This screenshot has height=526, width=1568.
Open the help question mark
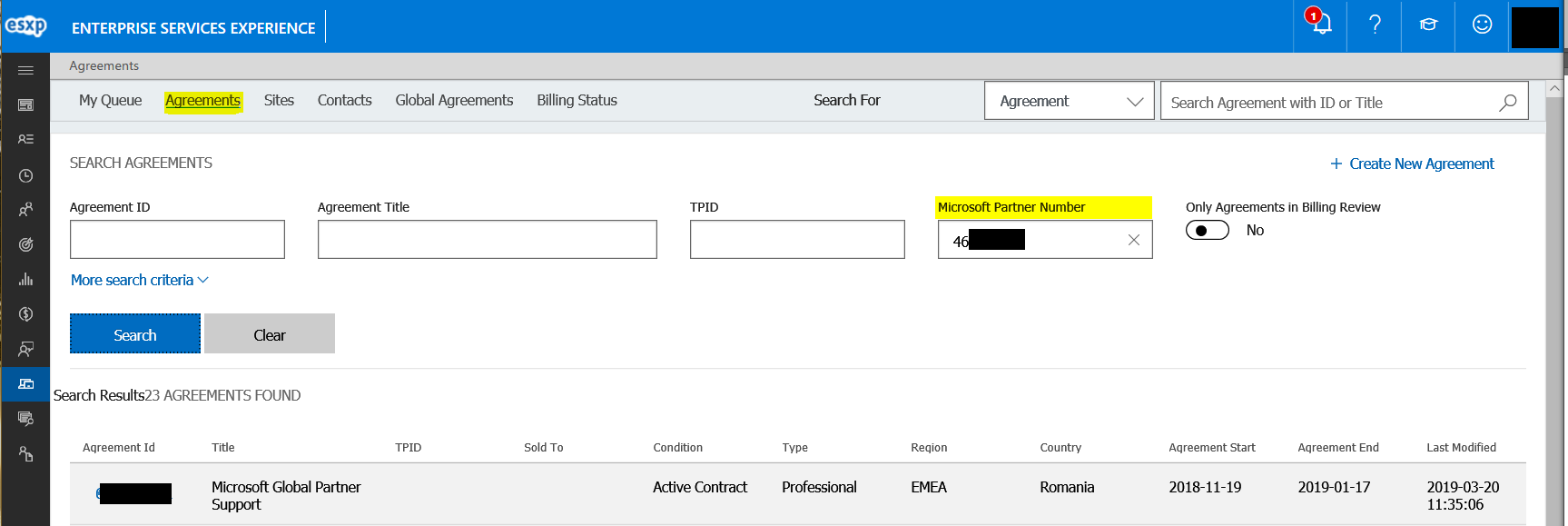[1375, 25]
